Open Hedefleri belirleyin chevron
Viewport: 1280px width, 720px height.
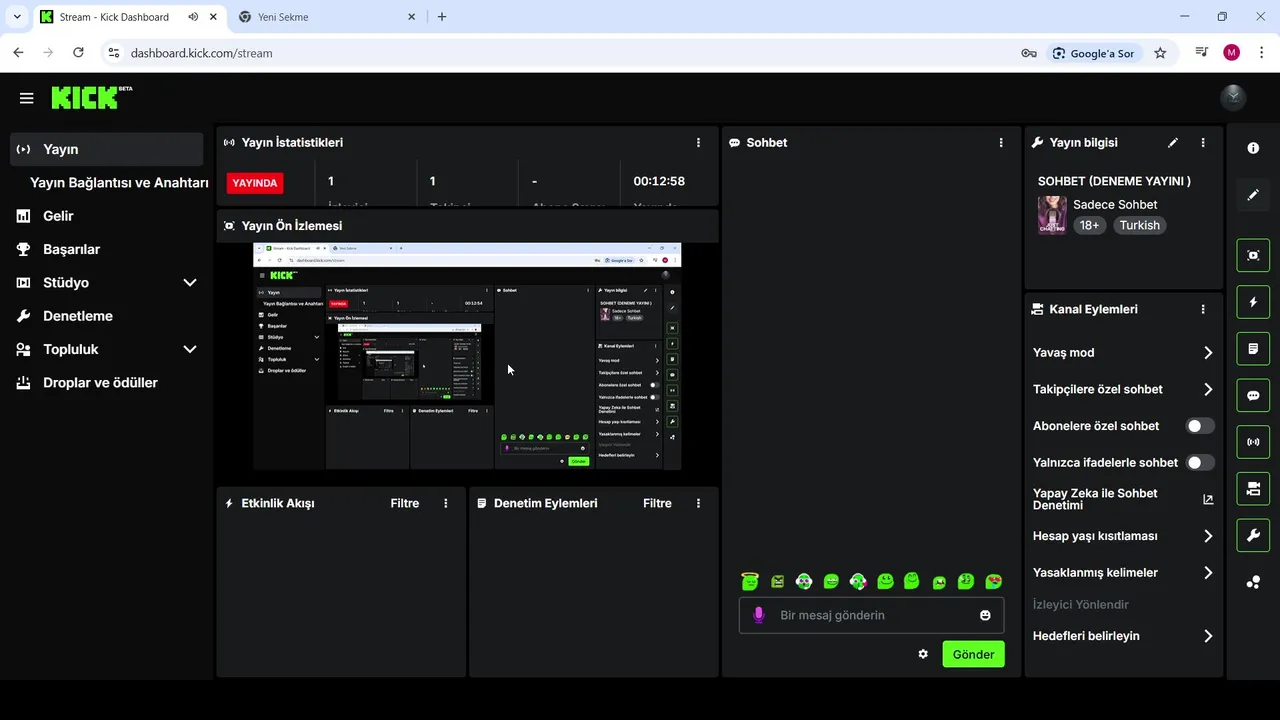coord(1208,636)
